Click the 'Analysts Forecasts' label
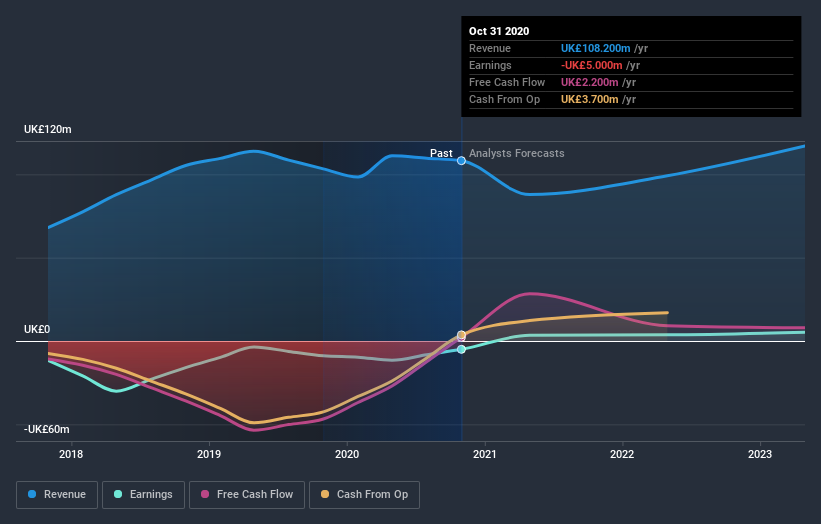821x524 pixels. pyautogui.click(x=517, y=153)
